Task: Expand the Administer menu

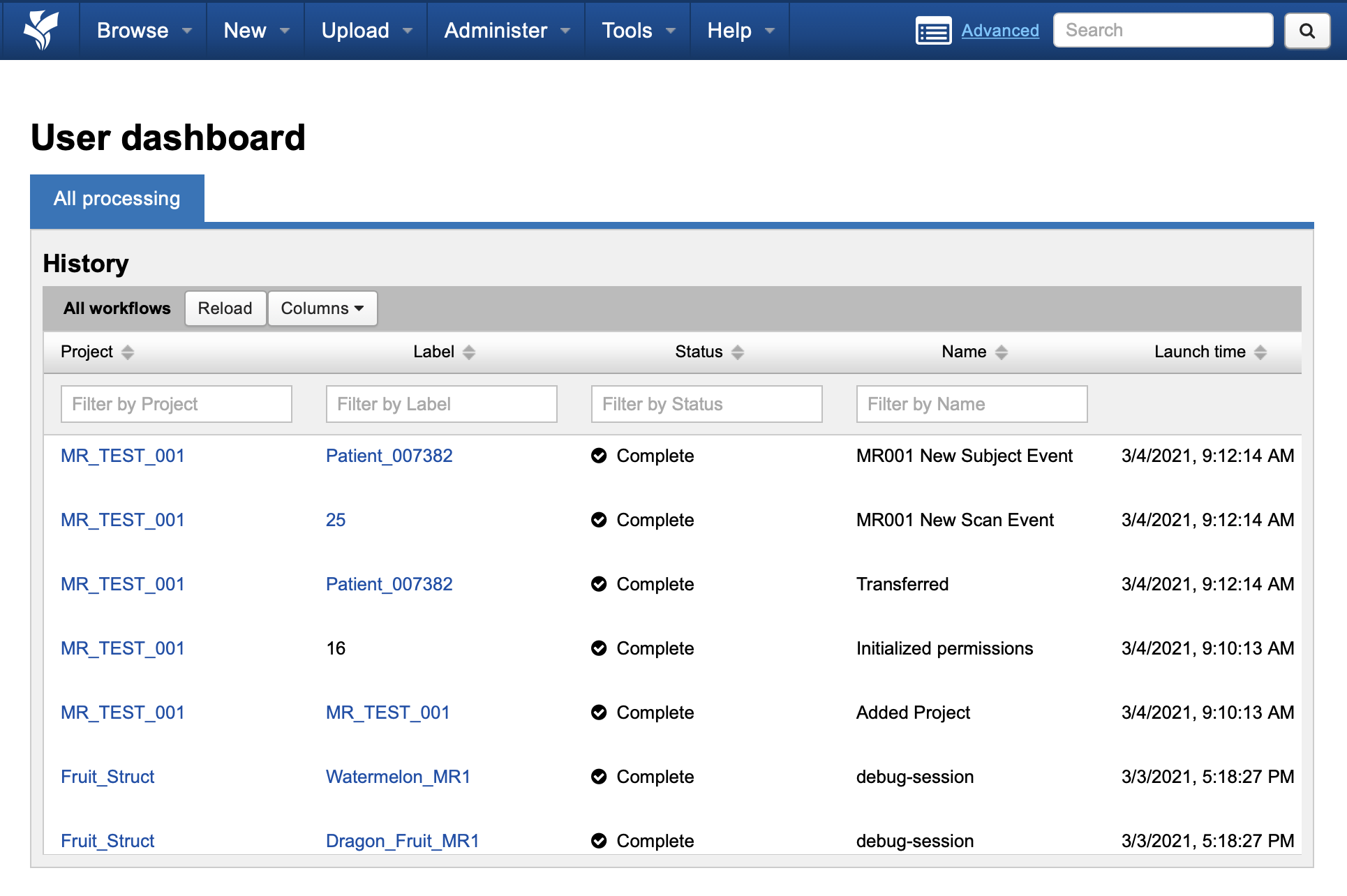Action: click(x=507, y=31)
